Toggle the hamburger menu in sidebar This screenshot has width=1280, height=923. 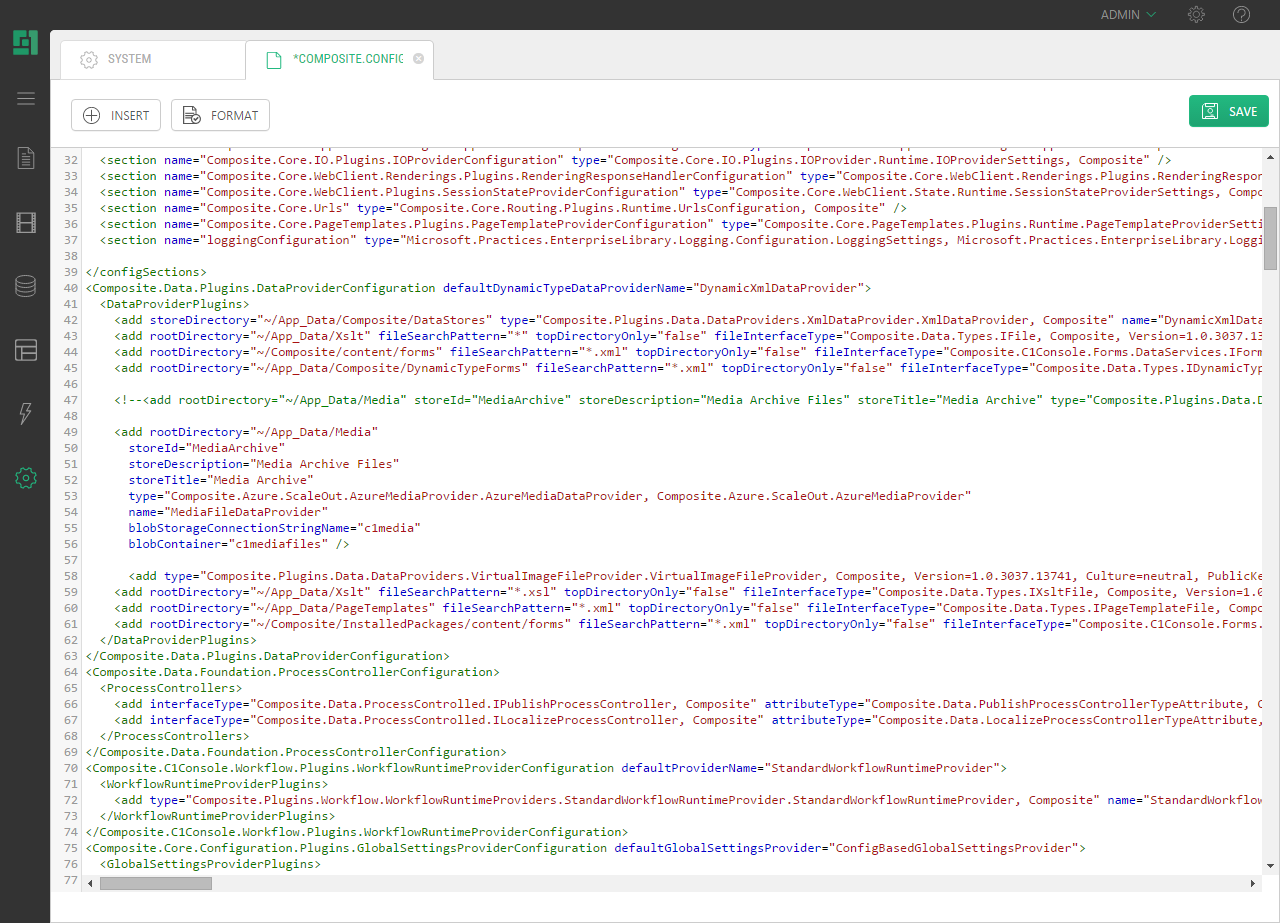[26, 98]
